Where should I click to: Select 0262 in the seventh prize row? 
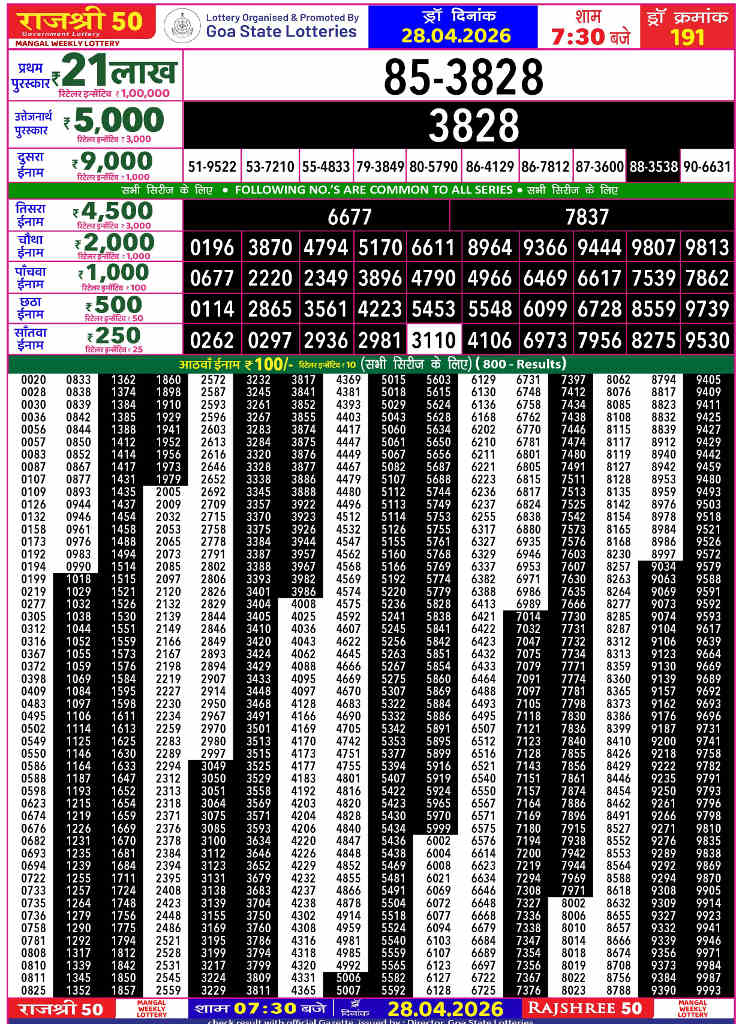(212, 340)
